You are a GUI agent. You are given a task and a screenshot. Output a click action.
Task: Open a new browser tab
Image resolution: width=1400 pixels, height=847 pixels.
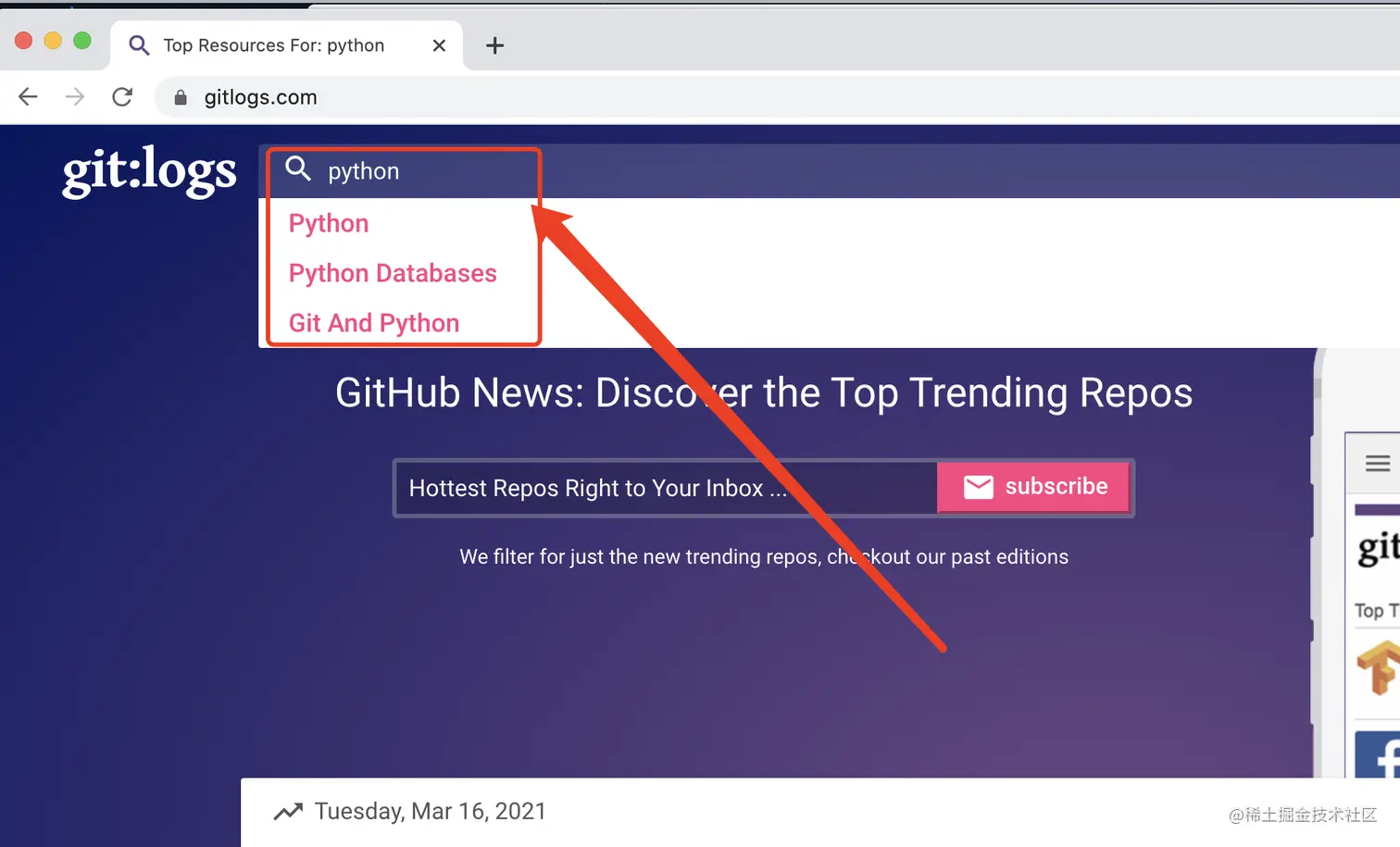(495, 45)
